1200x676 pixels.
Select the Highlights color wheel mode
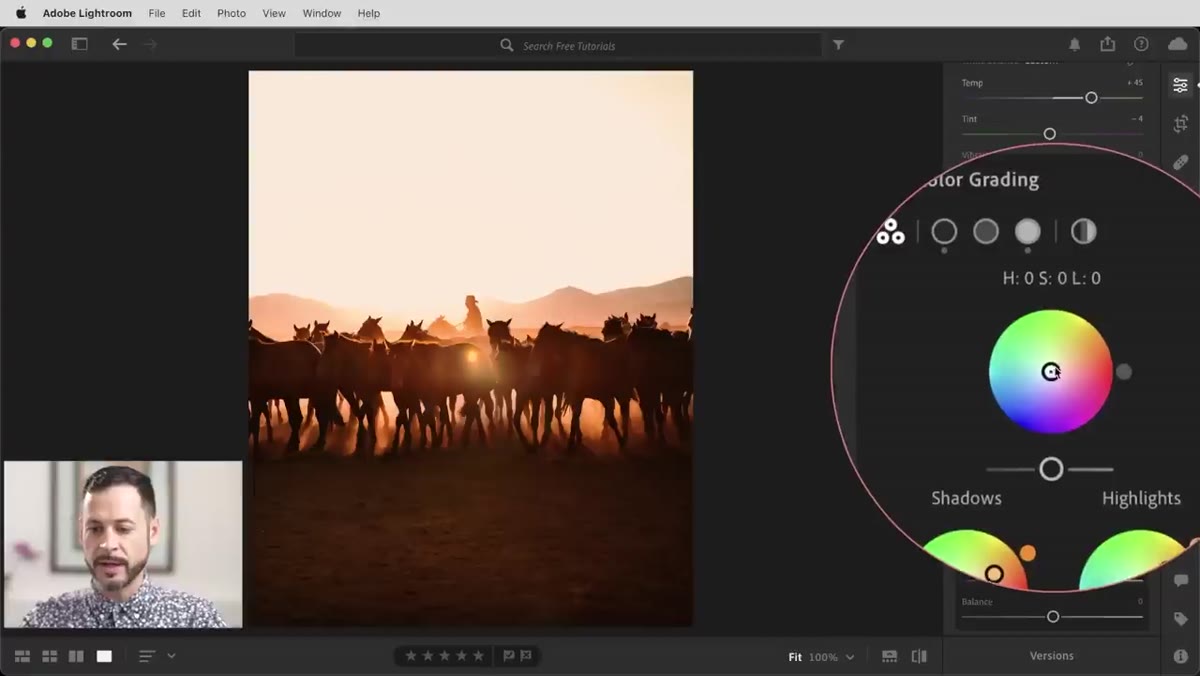[x=1028, y=232]
